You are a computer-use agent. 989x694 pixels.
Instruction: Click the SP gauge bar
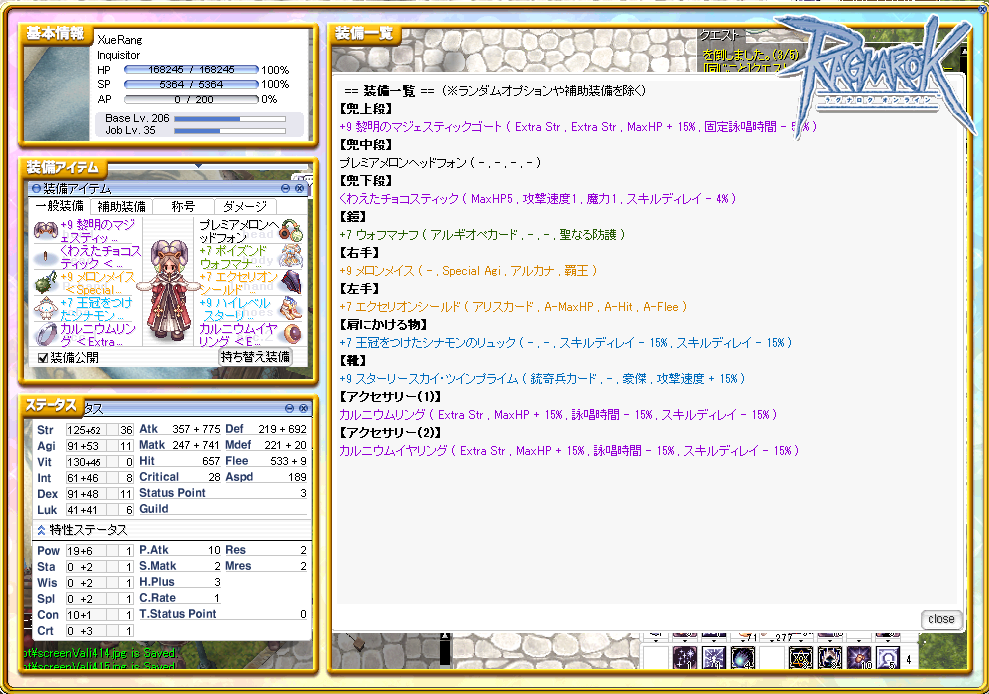(x=191, y=84)
